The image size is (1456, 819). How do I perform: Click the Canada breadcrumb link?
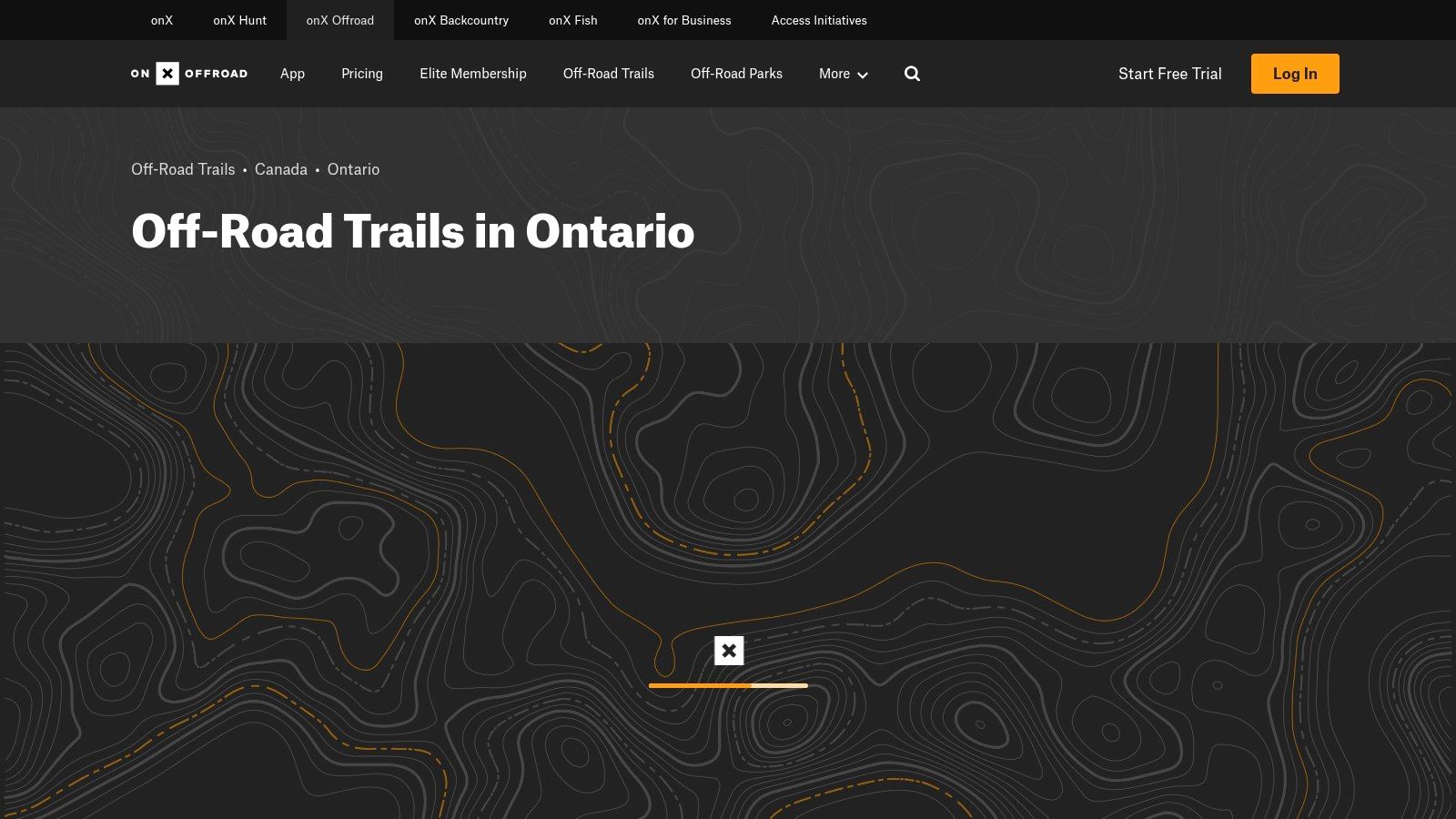(280, 169)
